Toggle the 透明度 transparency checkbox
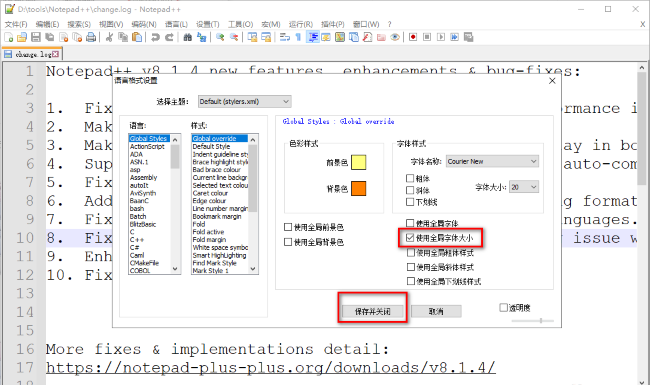The height and width of the screenshot is (385, 650). click(x=503, y=308)
